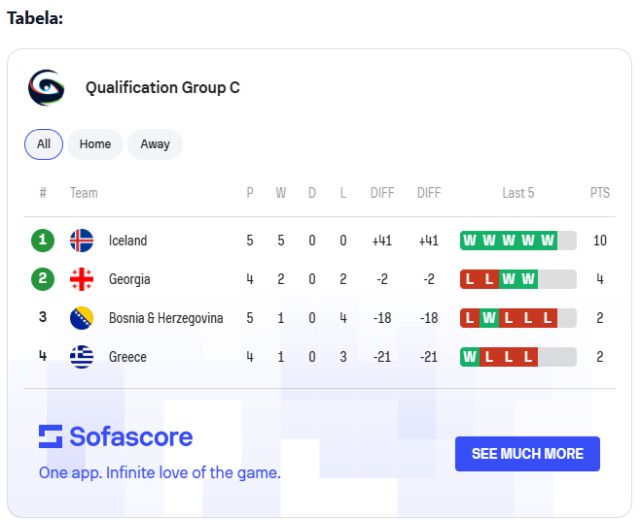
Task: Switch to the Home standings filter
Action: tap(95, 144)
